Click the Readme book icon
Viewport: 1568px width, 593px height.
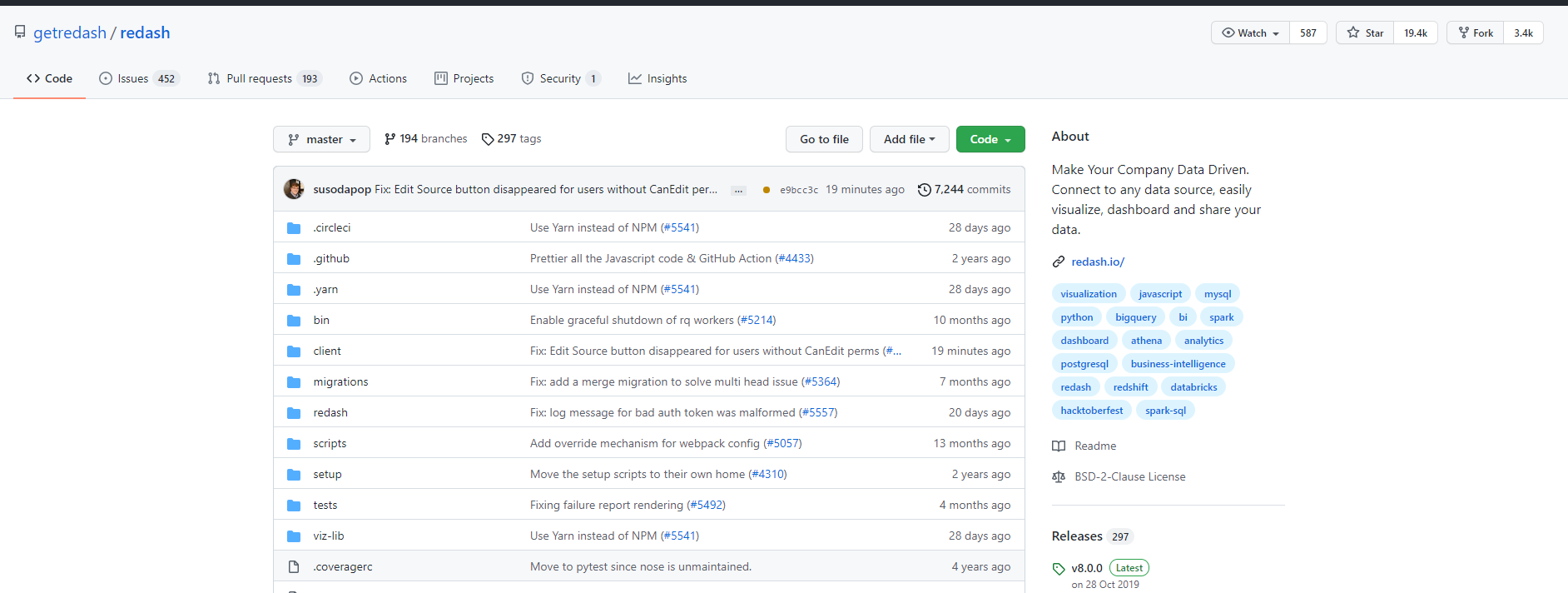click(1059, 446)
